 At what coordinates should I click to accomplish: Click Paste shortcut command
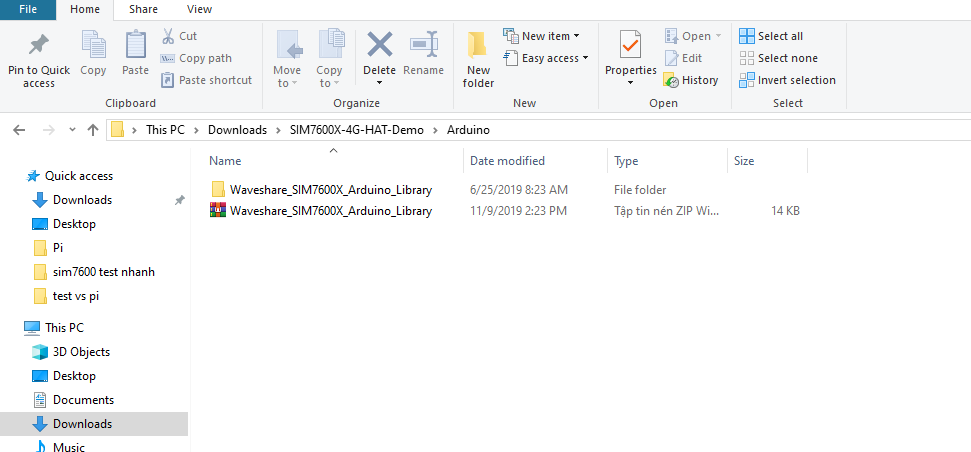pyautogui.click(x=206, y=80)
